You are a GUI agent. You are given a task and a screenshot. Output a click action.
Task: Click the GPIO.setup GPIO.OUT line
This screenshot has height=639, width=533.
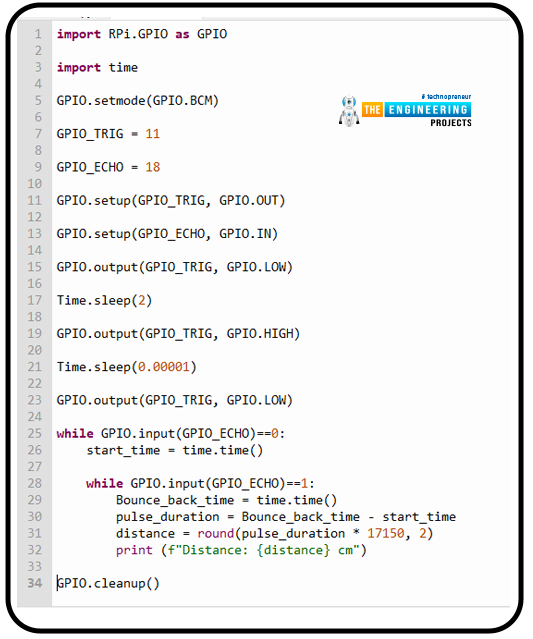(171, 201)
